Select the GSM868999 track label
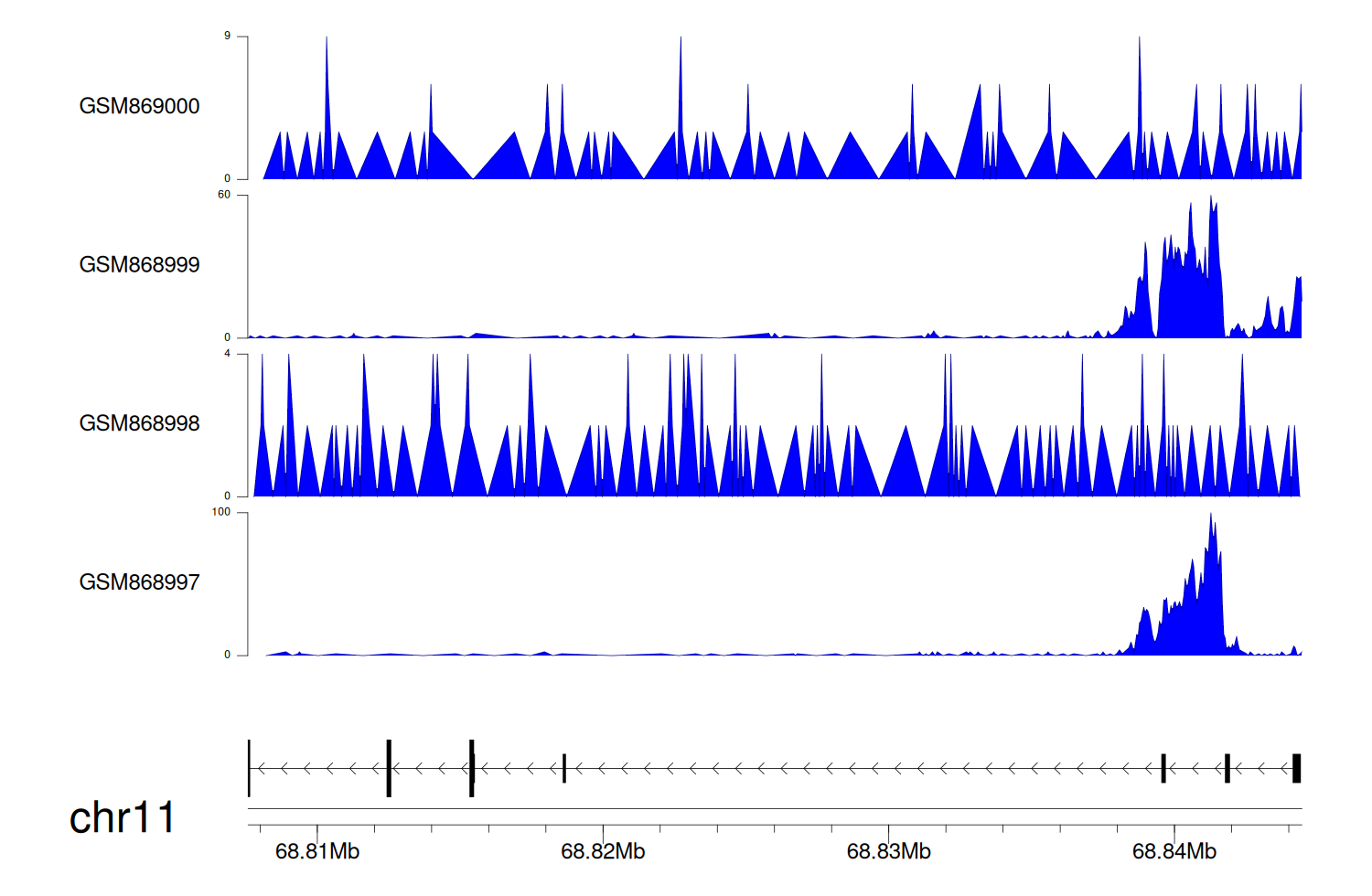This screenshot has height=896, width=1372. tap(139, 265)
